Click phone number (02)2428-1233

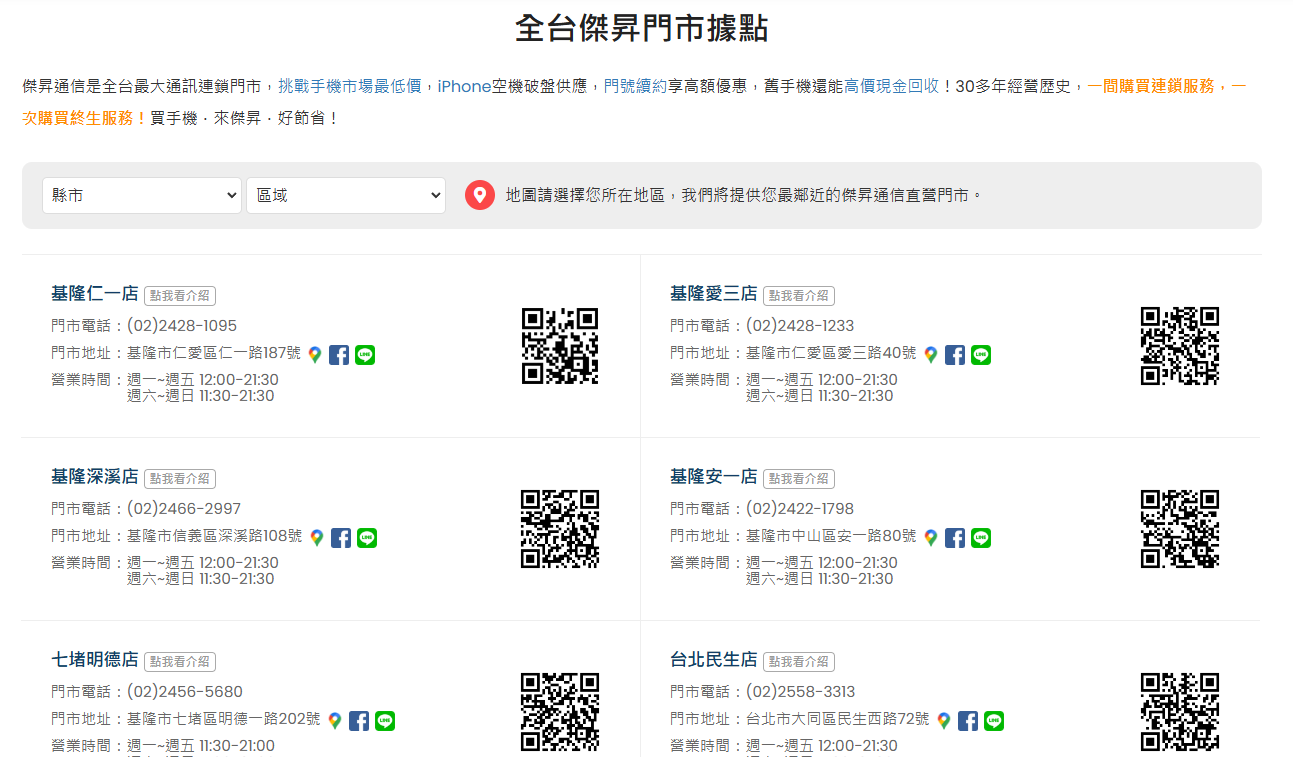(x=800, y=326)
